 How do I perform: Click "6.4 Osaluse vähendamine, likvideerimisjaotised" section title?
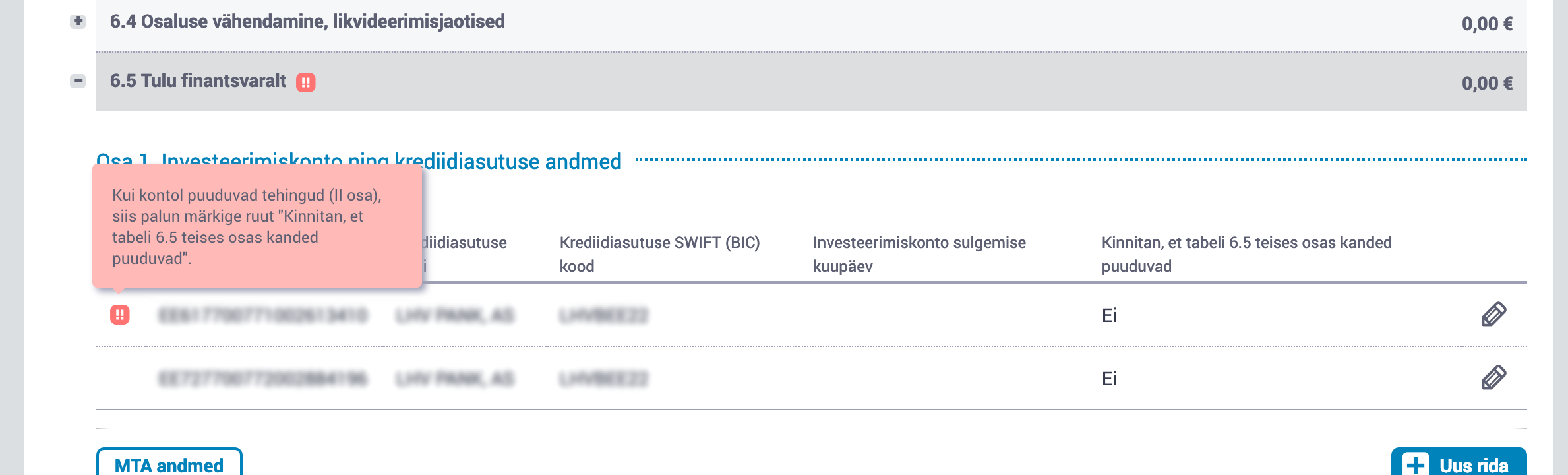coord(307,22)
